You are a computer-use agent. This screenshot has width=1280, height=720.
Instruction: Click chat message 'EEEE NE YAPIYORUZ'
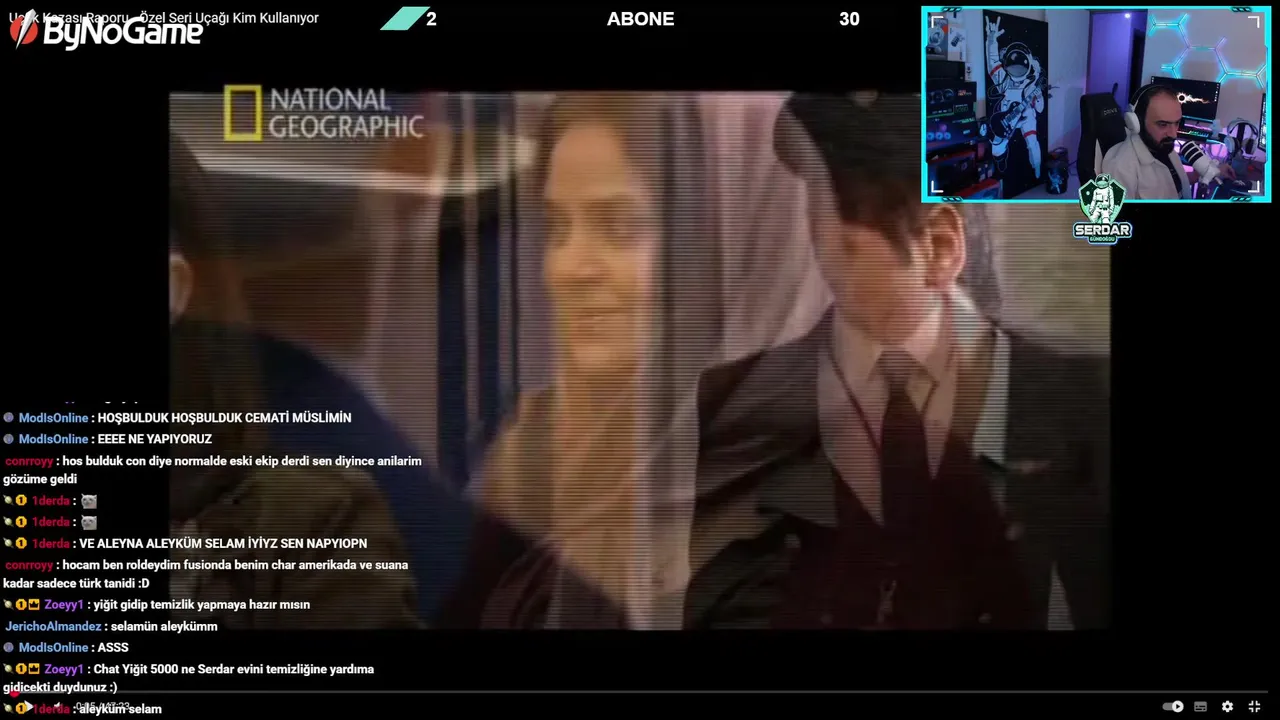154,439
